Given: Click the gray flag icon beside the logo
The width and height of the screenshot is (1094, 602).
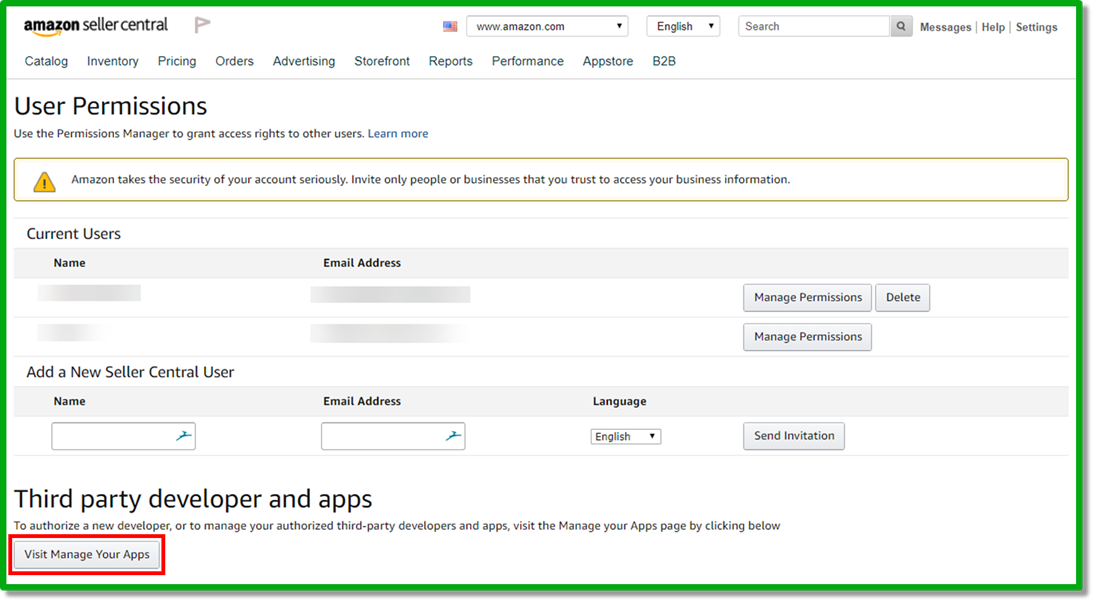Looking at the screenshot, I should 202,26.
